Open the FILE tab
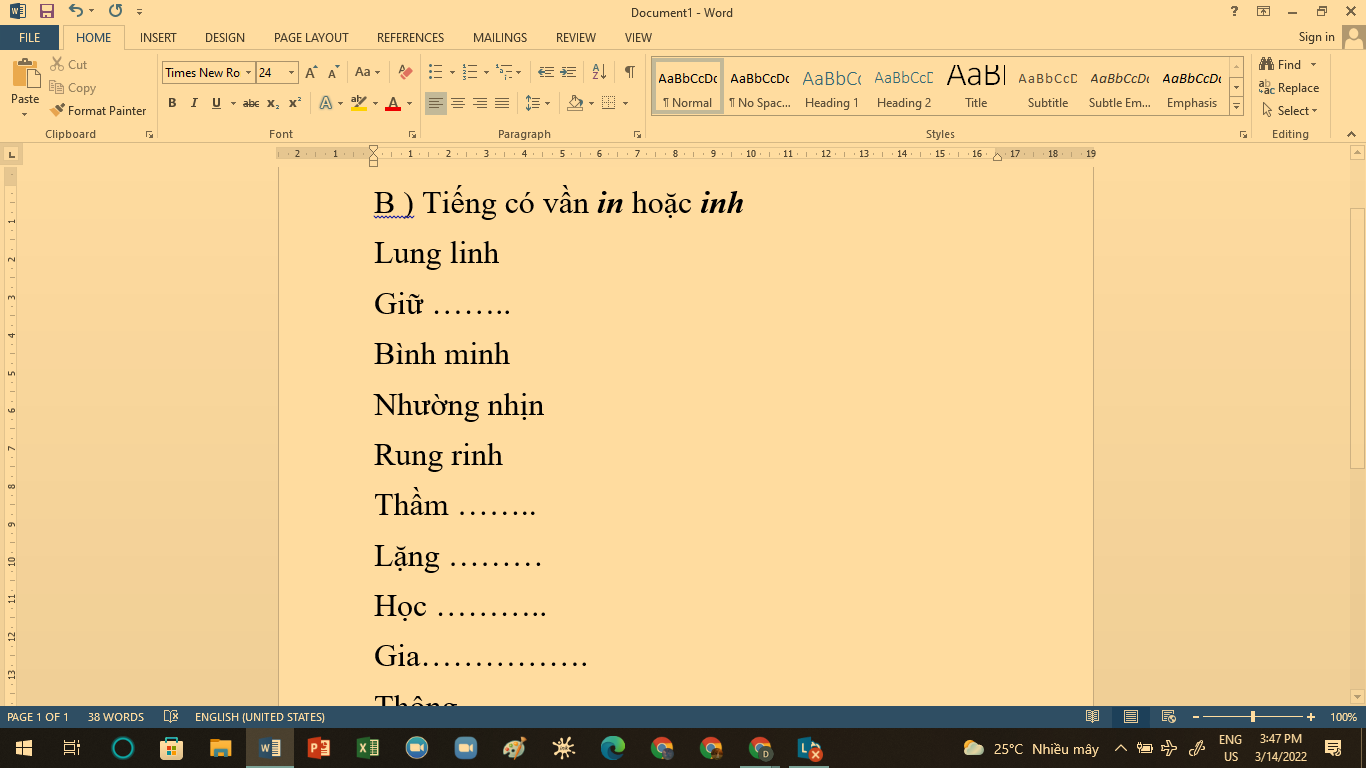This screenshot has width=1366, height=768. coord(30,38)
